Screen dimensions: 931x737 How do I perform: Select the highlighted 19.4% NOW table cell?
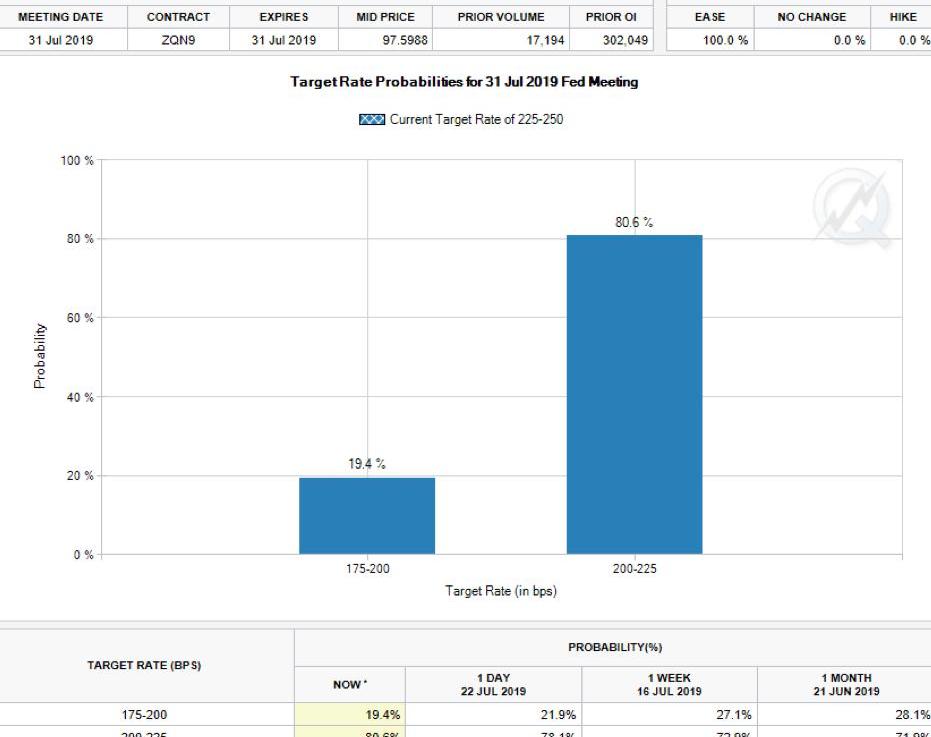[349, 715]
